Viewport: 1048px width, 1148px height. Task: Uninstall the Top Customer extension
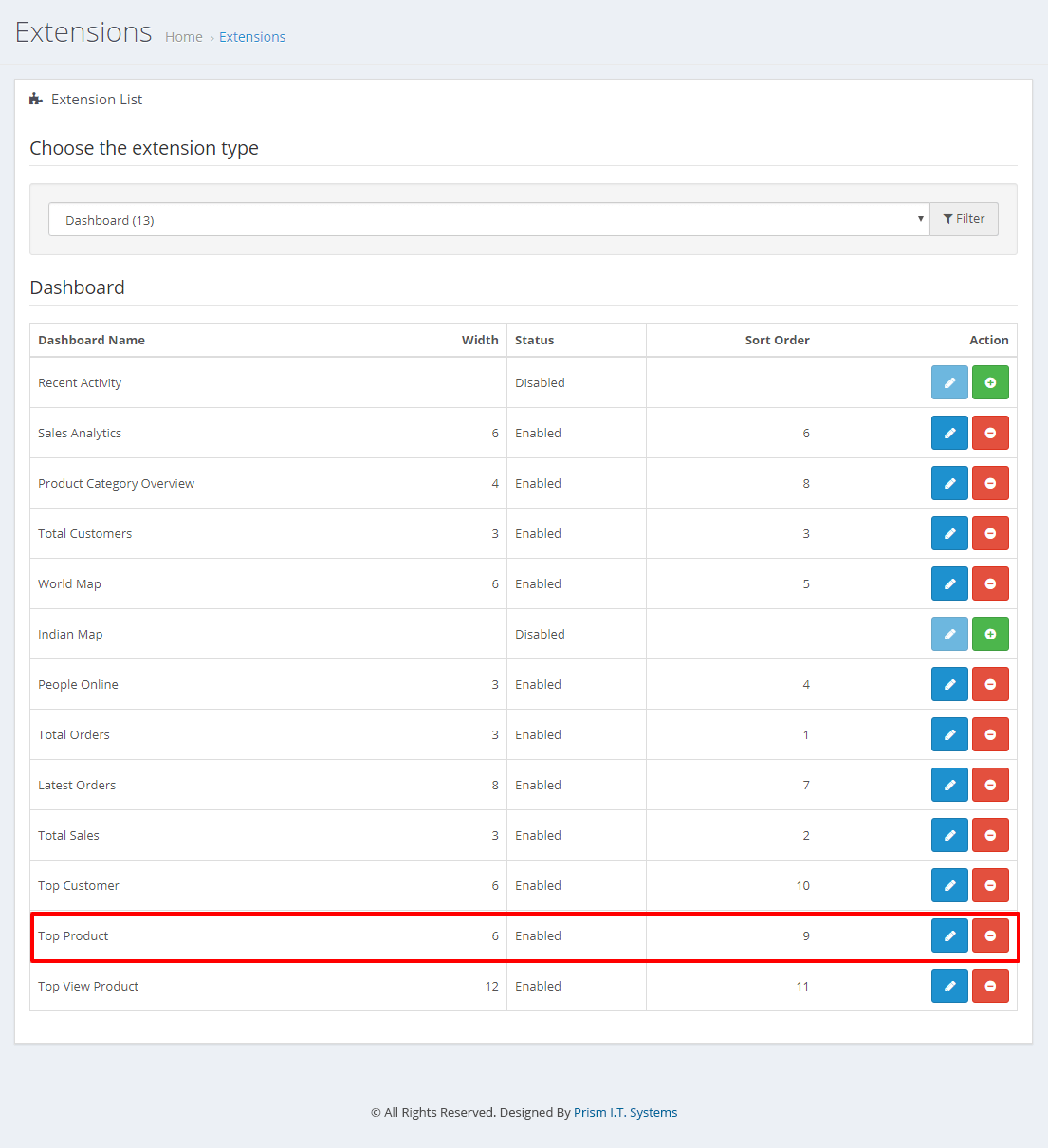(990, 885)
